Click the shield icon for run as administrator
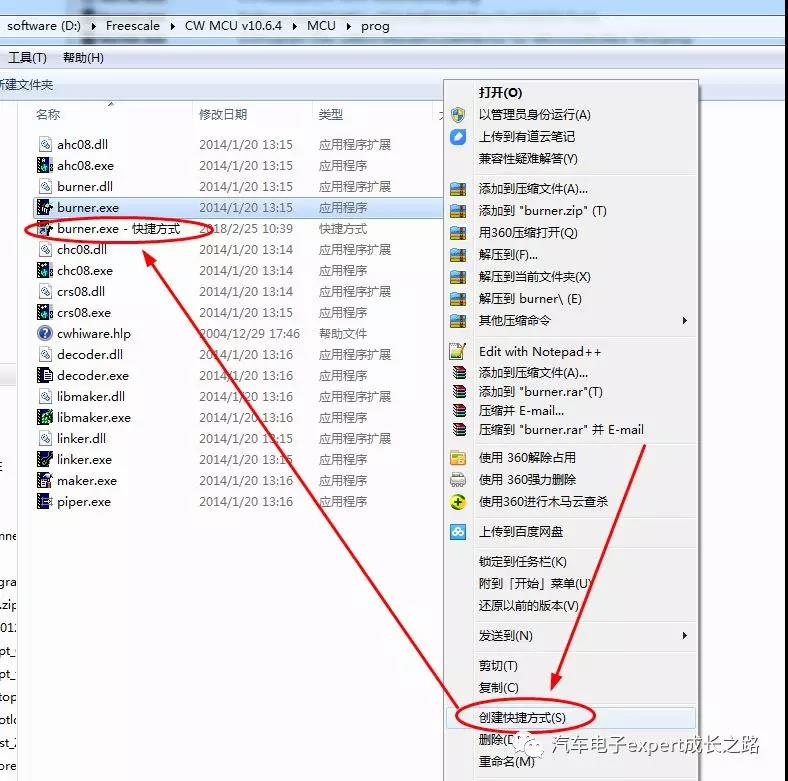This screenshot has height=781, width=788. click(x=458, y=115)
